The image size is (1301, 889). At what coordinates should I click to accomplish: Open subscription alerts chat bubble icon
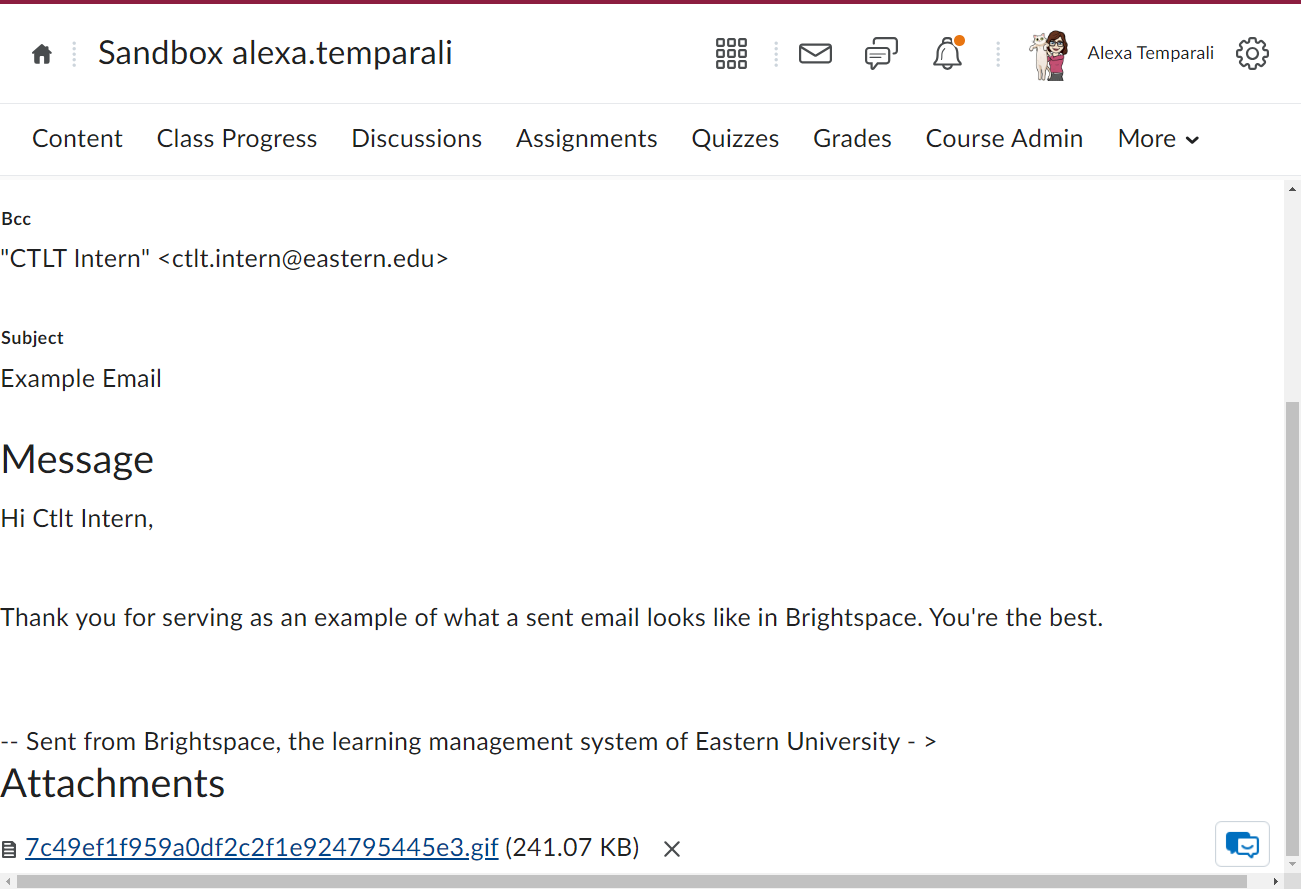pyautogui.click(x=881, y=53)
